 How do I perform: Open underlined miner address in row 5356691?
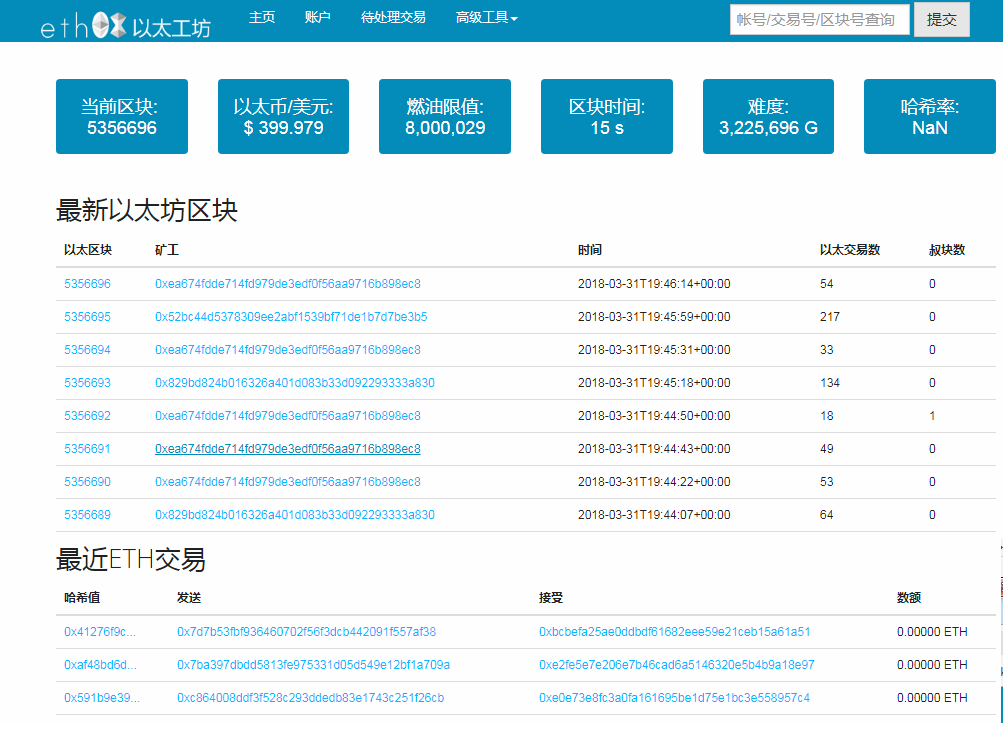tap(288, 449)
